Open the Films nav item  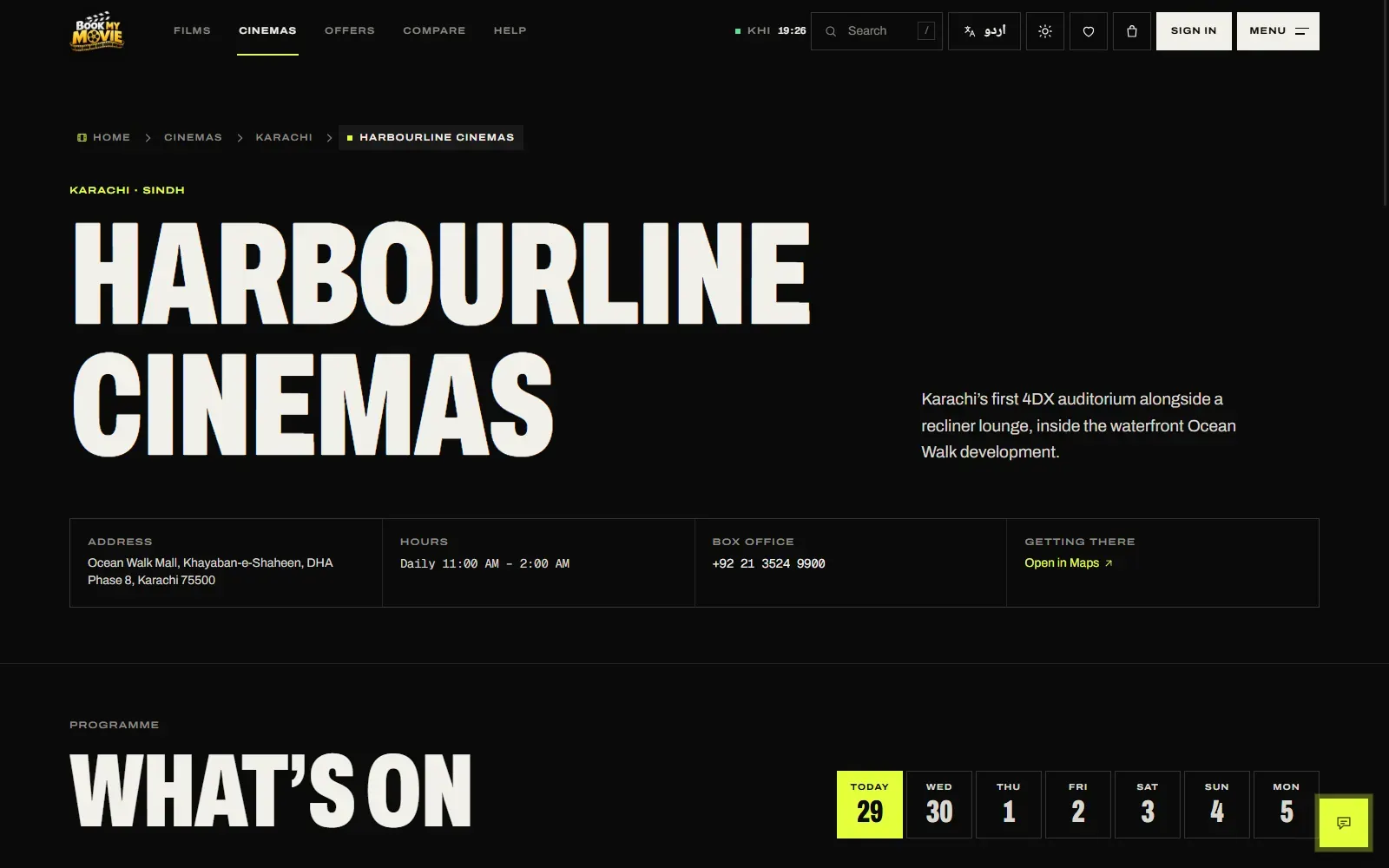point(192,30)
